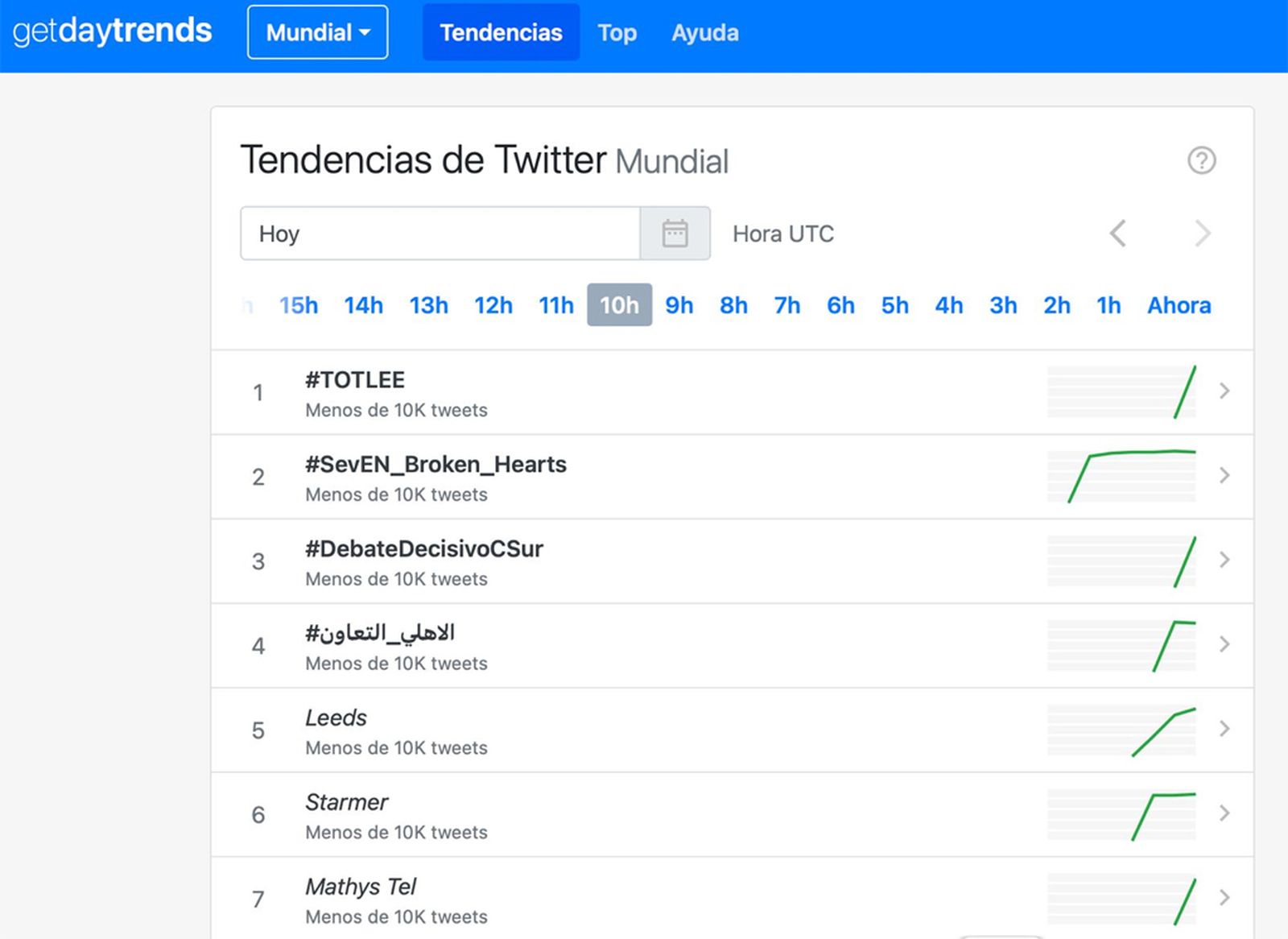Open the Top tab
Screen dimensions: 1288x939
617,32
